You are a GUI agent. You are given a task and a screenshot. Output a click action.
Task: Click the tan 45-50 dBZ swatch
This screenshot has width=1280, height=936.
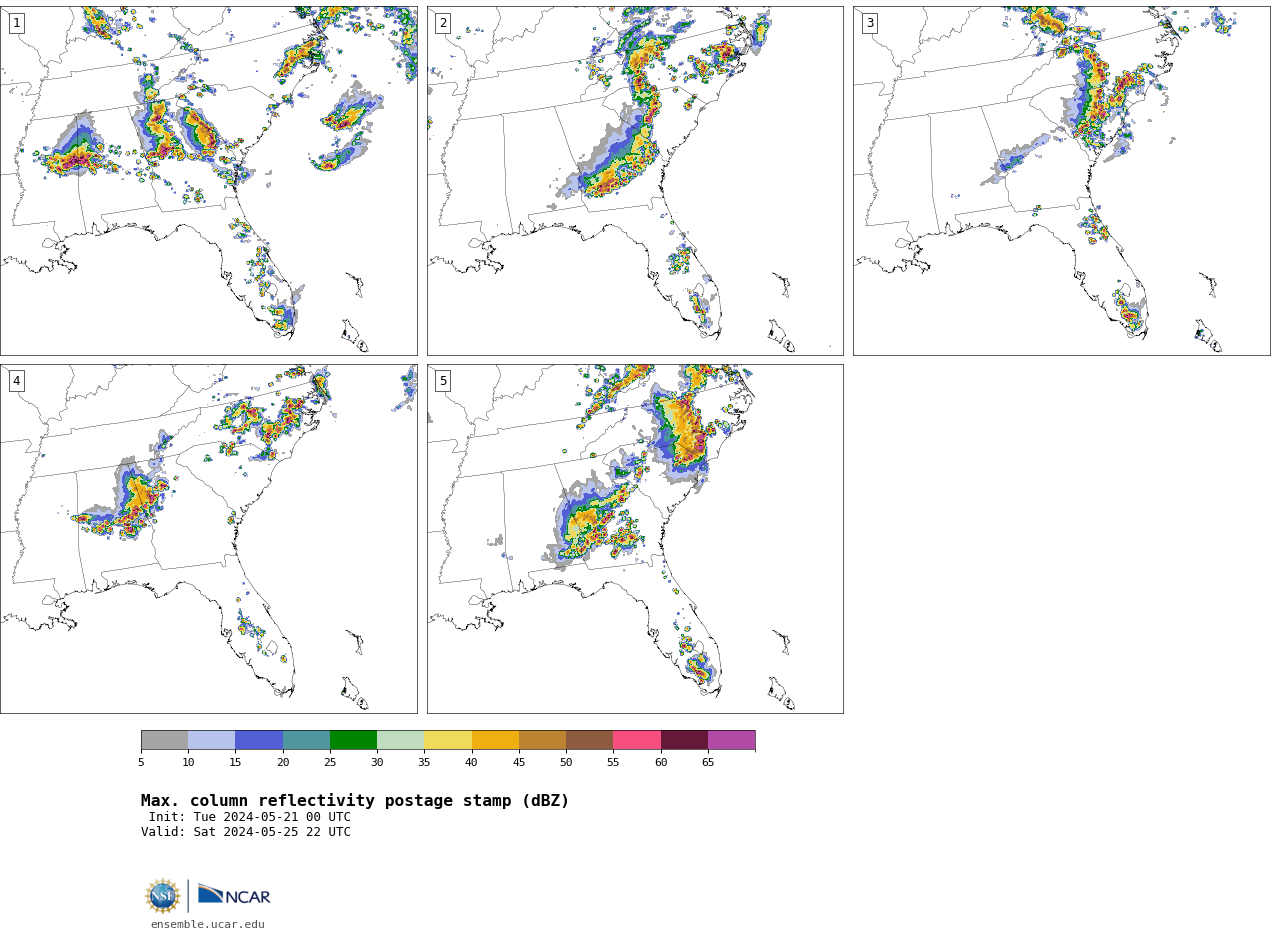click(x=542, y=740)
